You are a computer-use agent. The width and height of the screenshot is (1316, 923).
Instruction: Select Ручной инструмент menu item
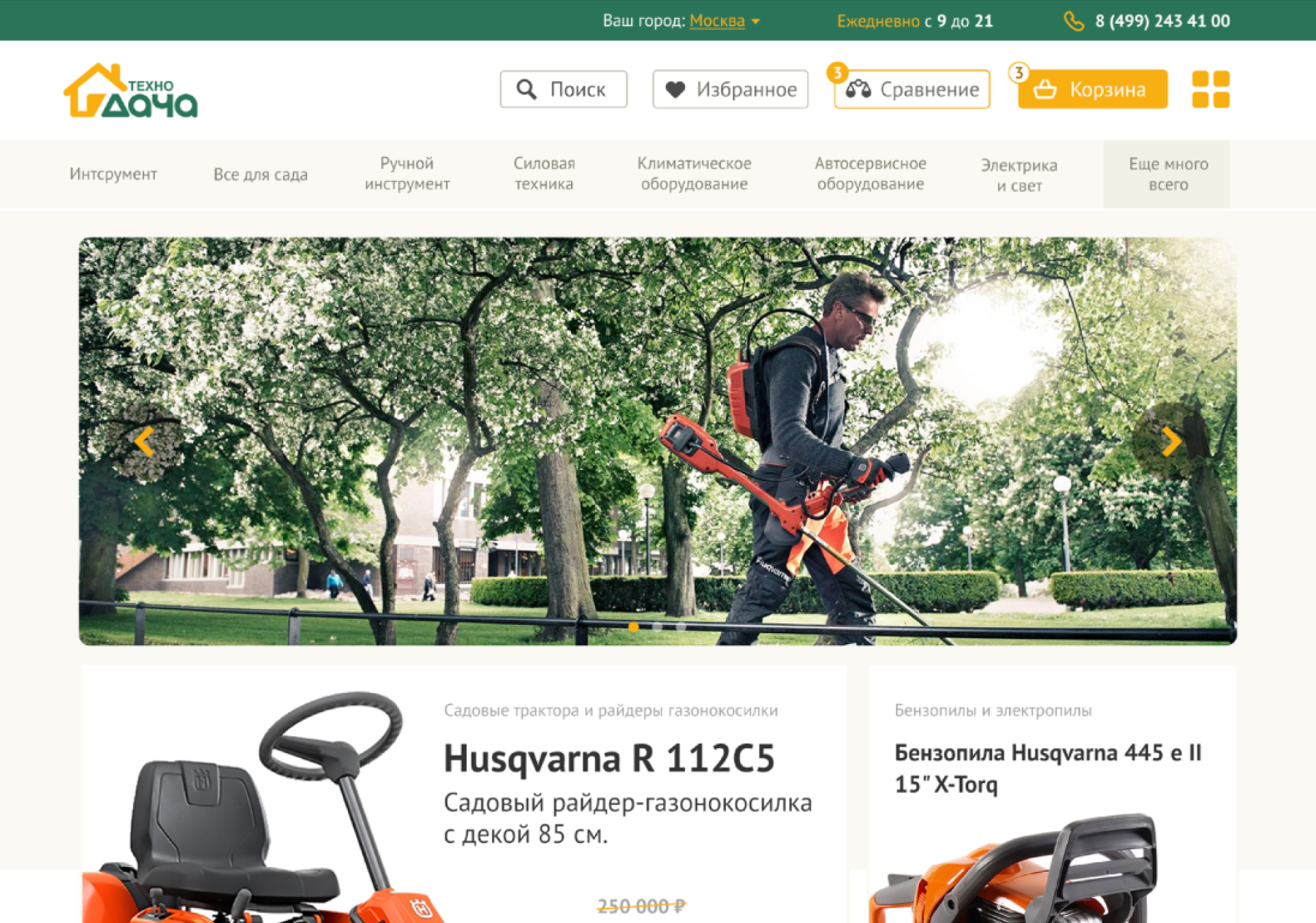(407, 174)
